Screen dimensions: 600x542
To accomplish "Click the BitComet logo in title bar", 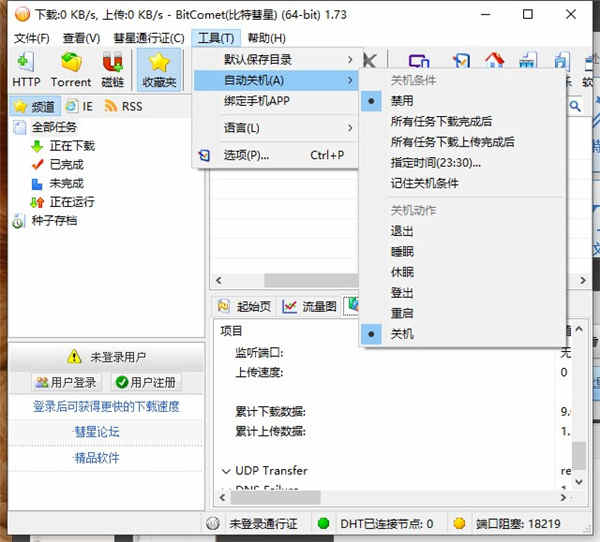I will click(x=22, y=15).
